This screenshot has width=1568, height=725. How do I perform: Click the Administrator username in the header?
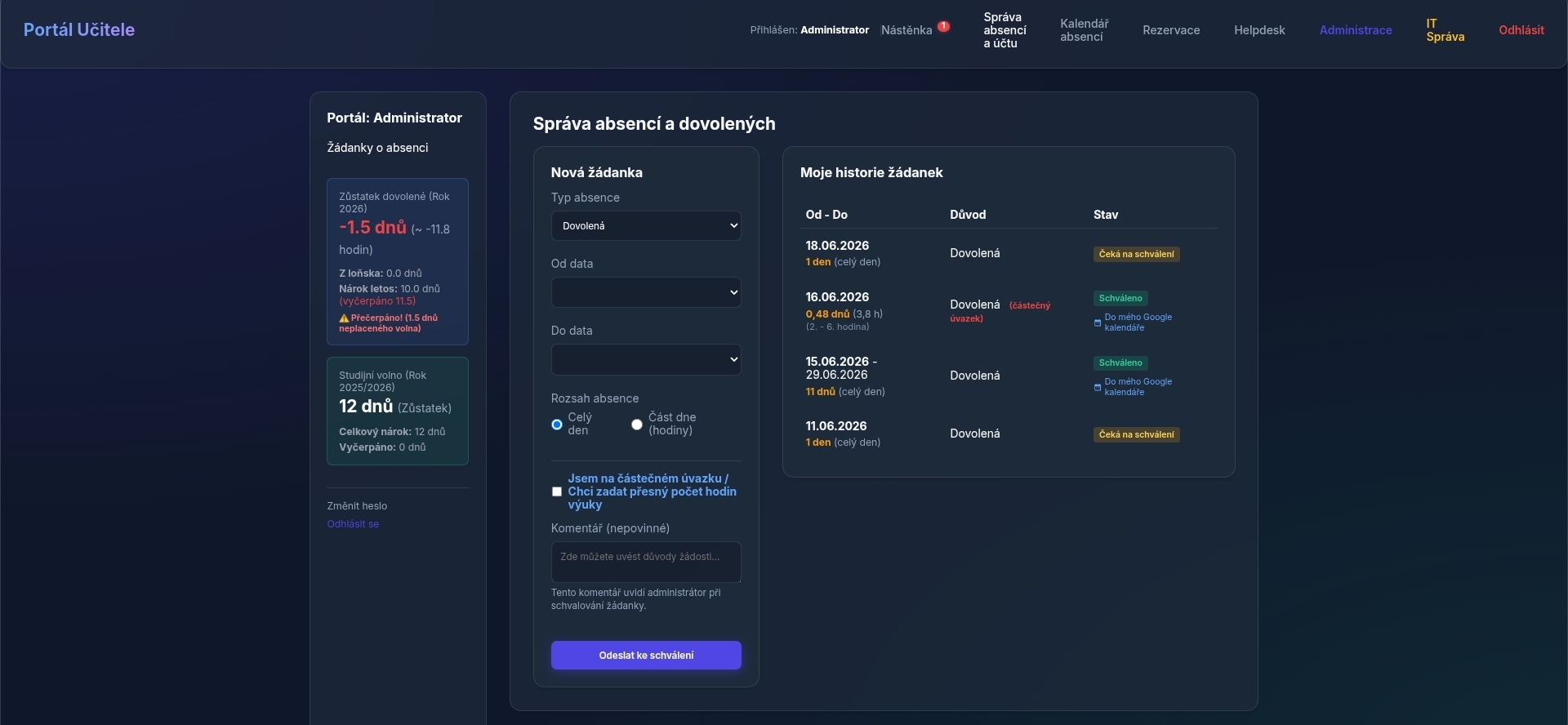(835, 30)
